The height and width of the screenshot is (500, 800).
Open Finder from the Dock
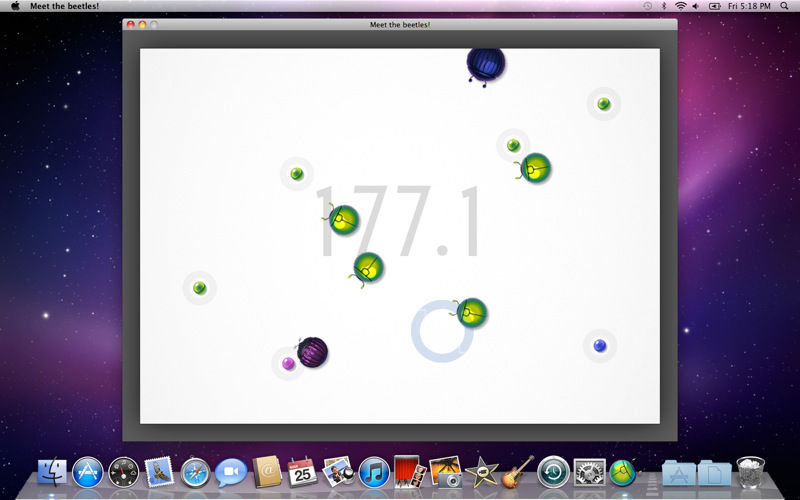[53, 471]
